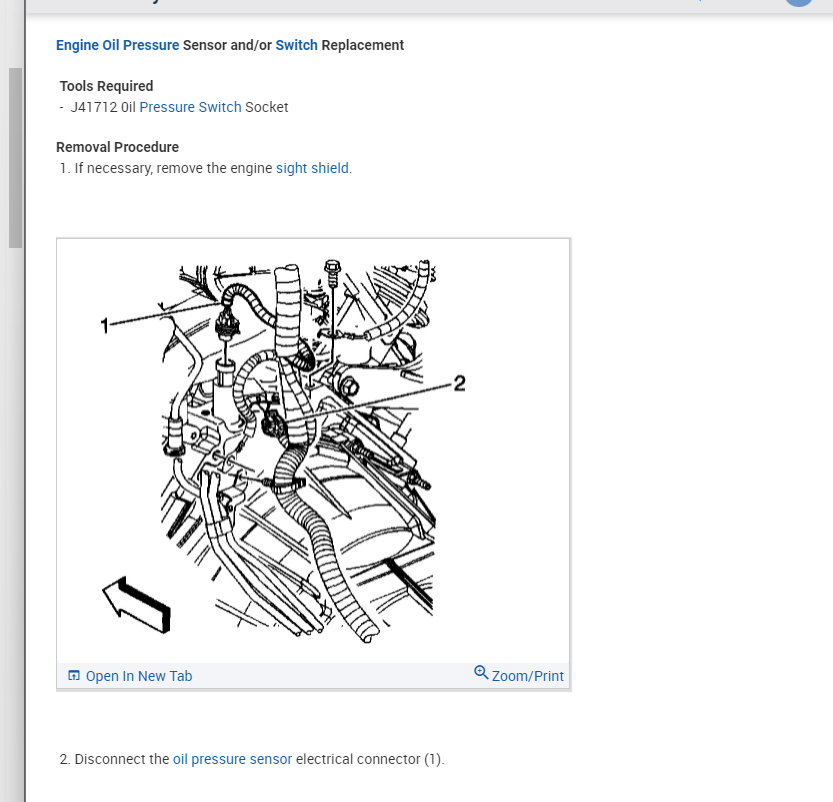833x802 pixels.
Task: Click the 'Sensor and/or' heading text
Action: 227,45
